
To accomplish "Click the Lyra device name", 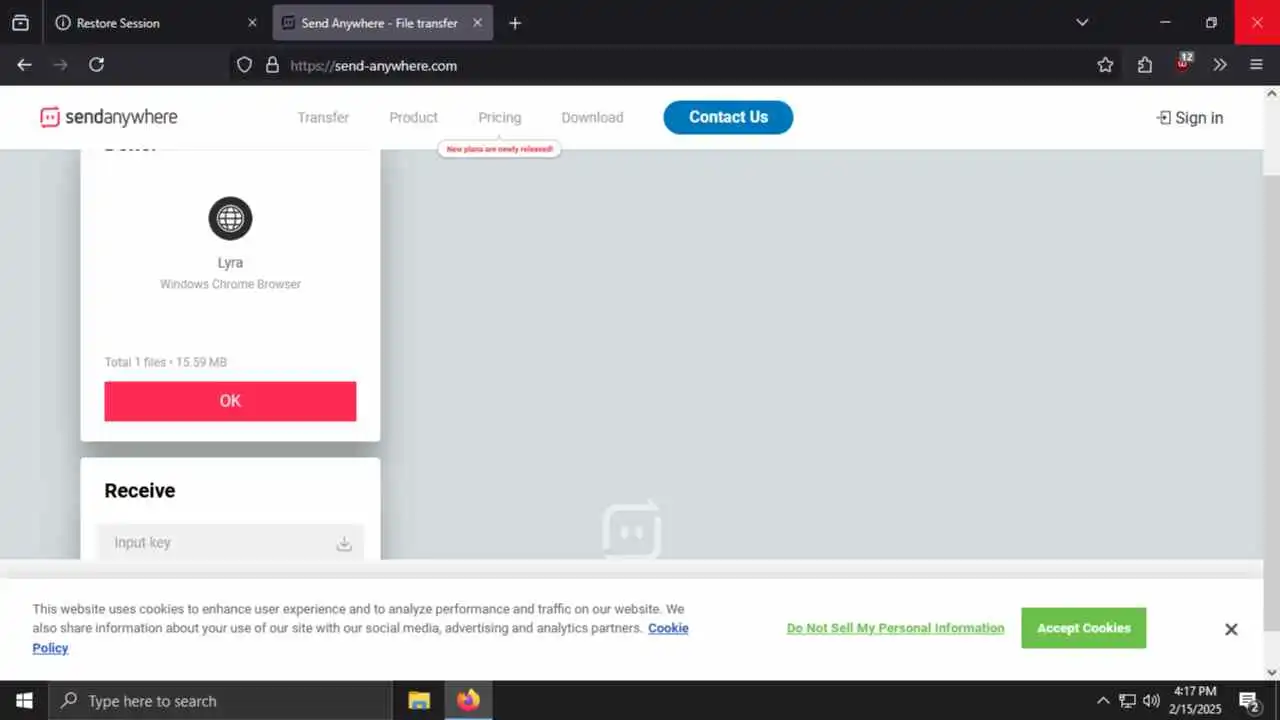I will [230, 263].
